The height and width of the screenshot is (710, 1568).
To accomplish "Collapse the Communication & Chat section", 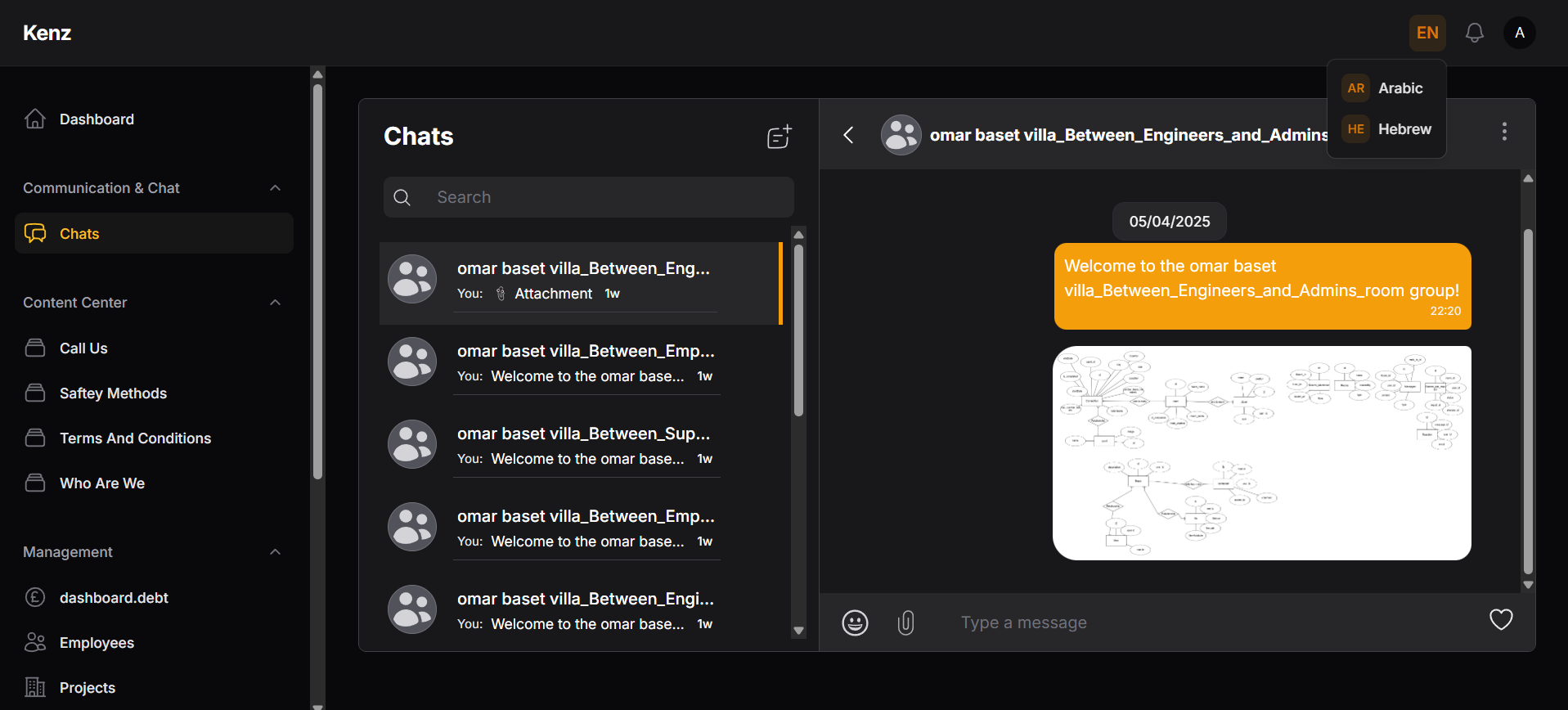I will (x=275, y=188).
